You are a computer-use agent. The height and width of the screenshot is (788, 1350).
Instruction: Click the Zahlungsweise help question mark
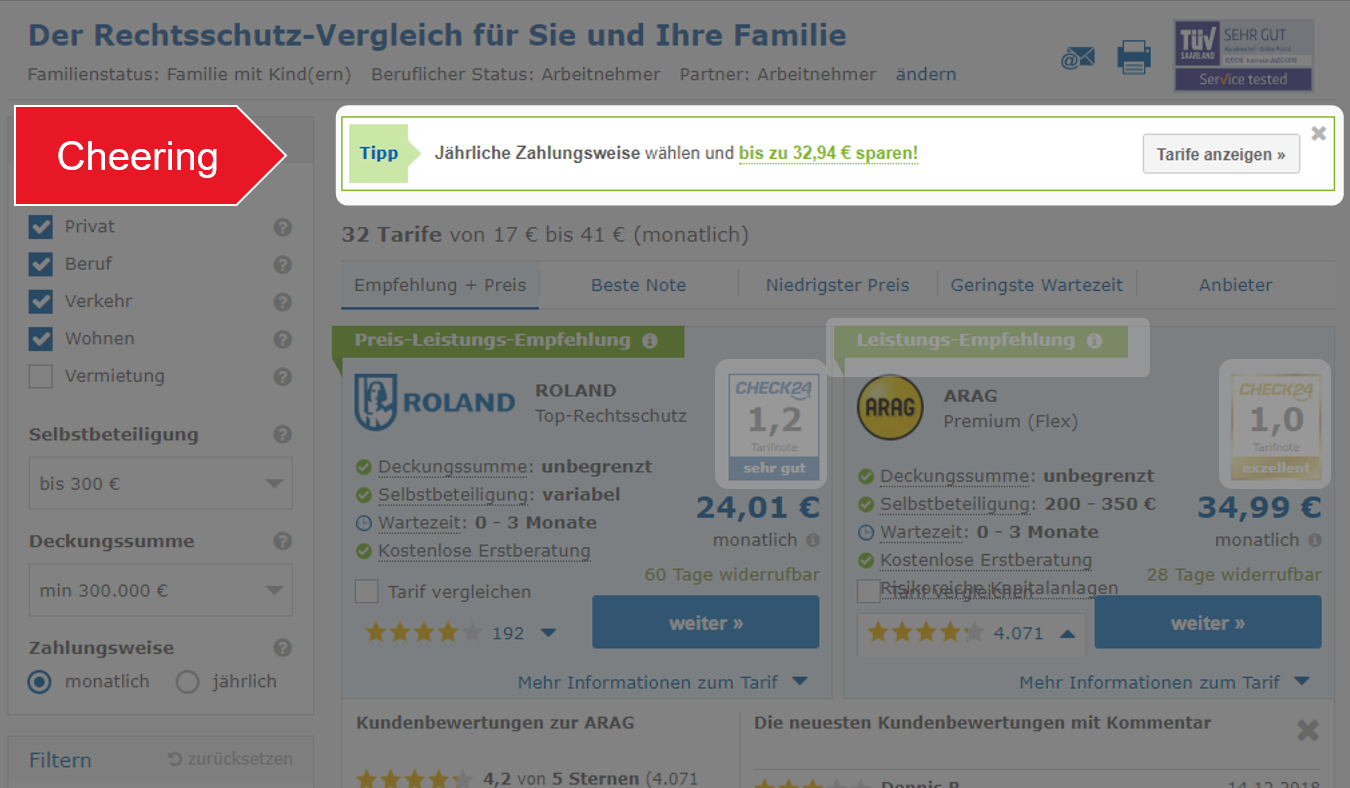click(x=283, y=648)
